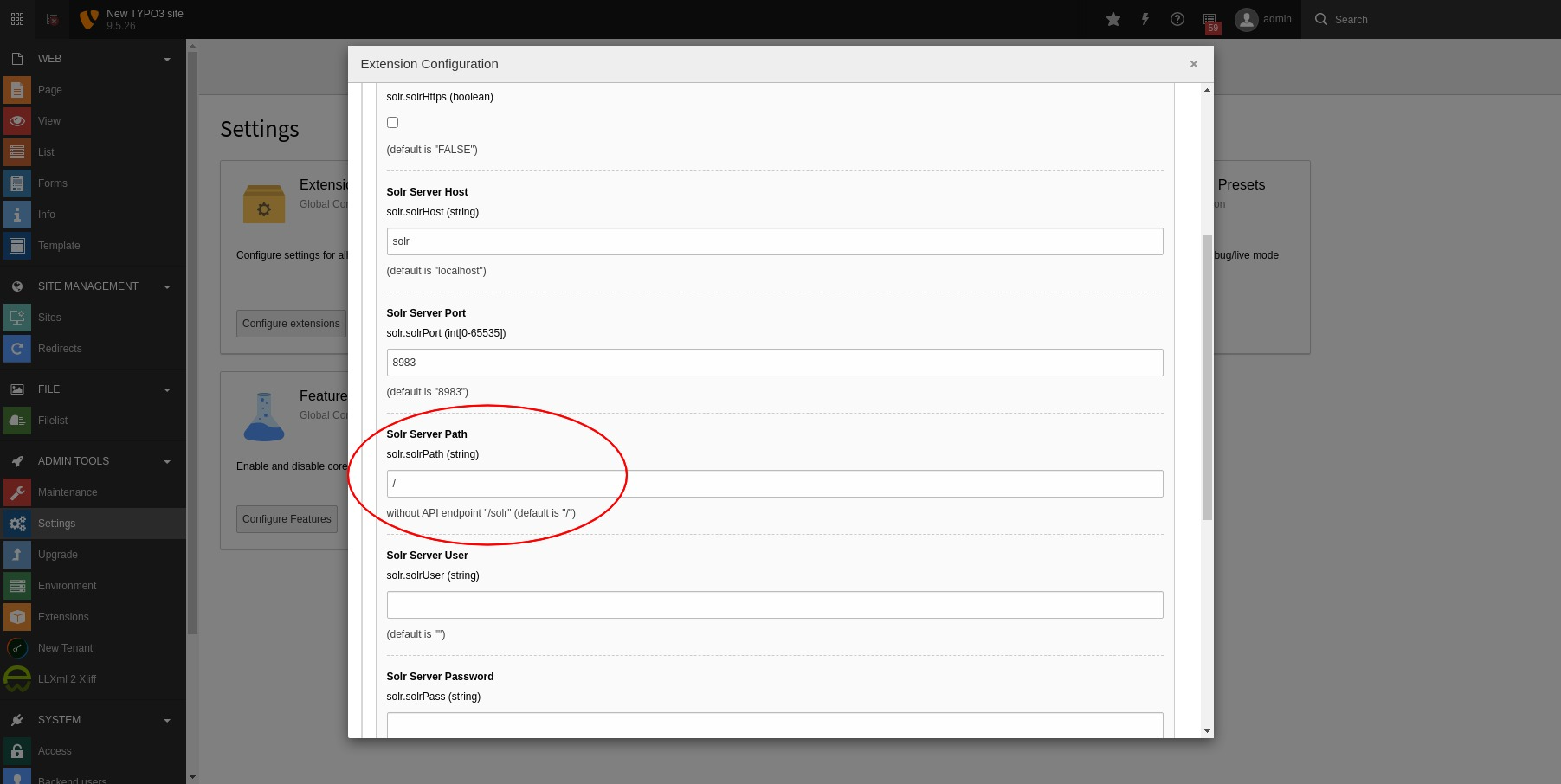
Task: Open the flush cache lightning icon
Action: click(1145, 19)
